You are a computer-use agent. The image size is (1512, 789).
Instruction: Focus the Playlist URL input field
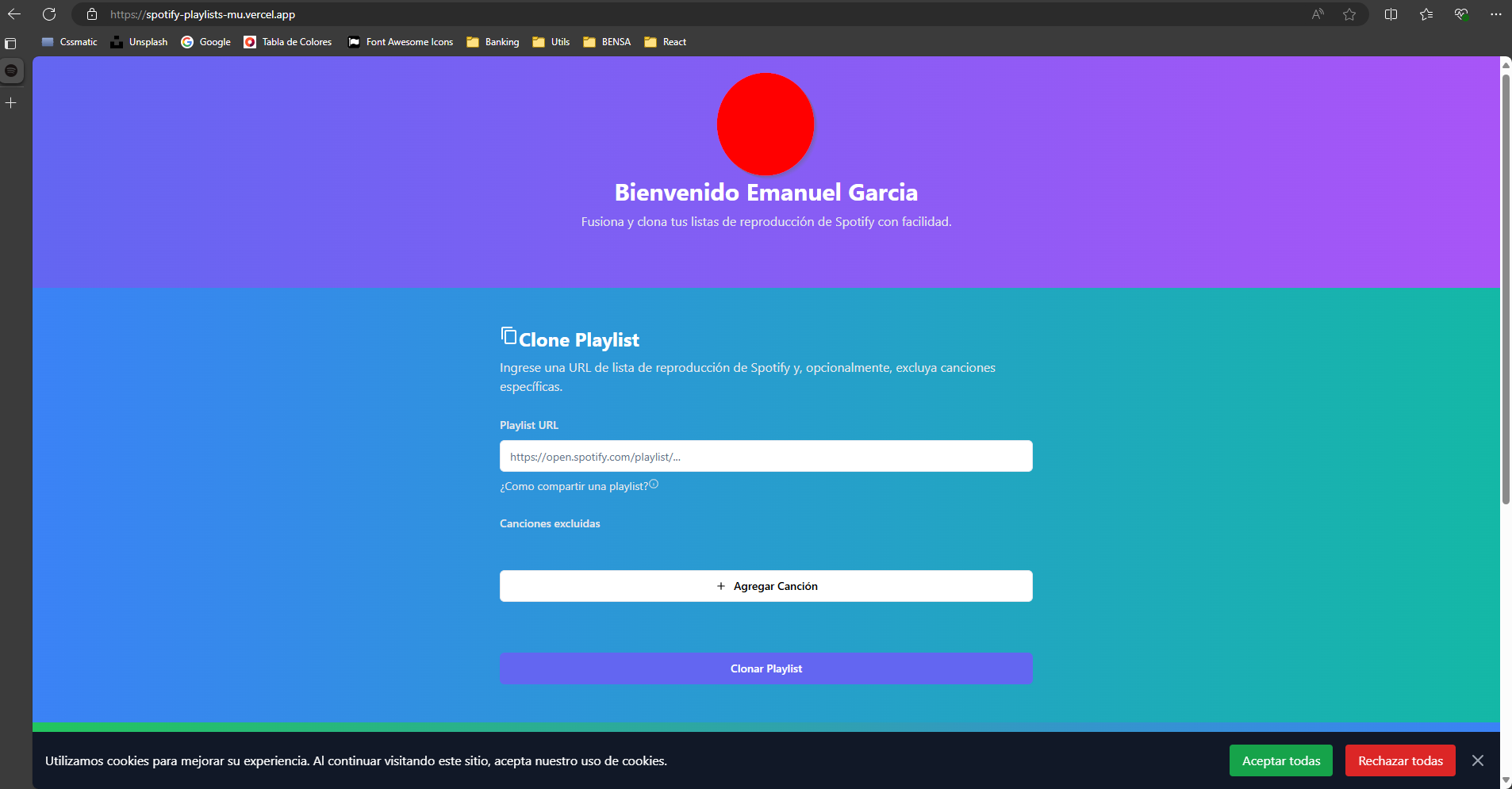[x=766, y=456]
